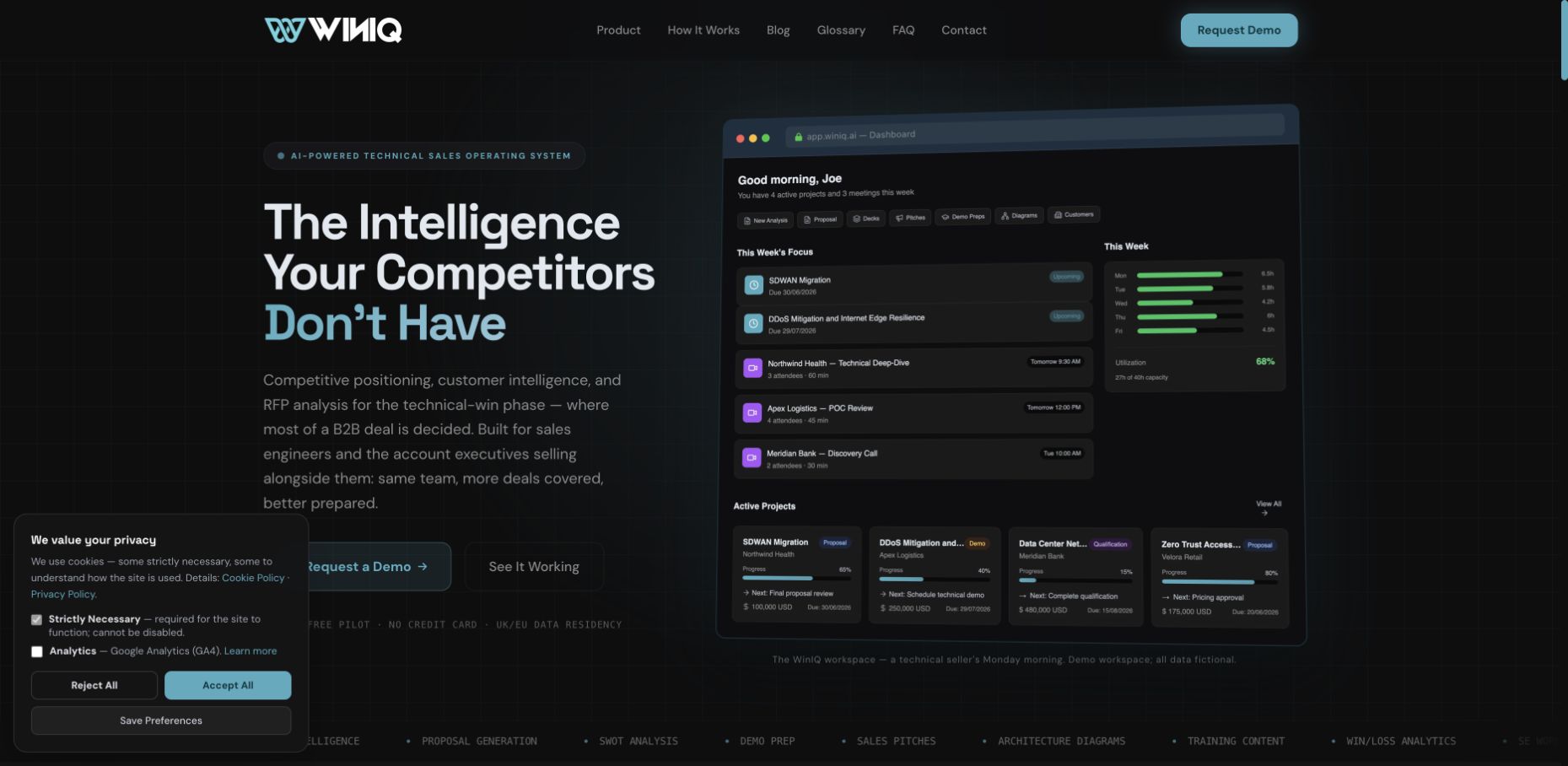1568x766 pixels.
Task: Select the Diagrams chip in the dashboard
Action: [1020, 216]
